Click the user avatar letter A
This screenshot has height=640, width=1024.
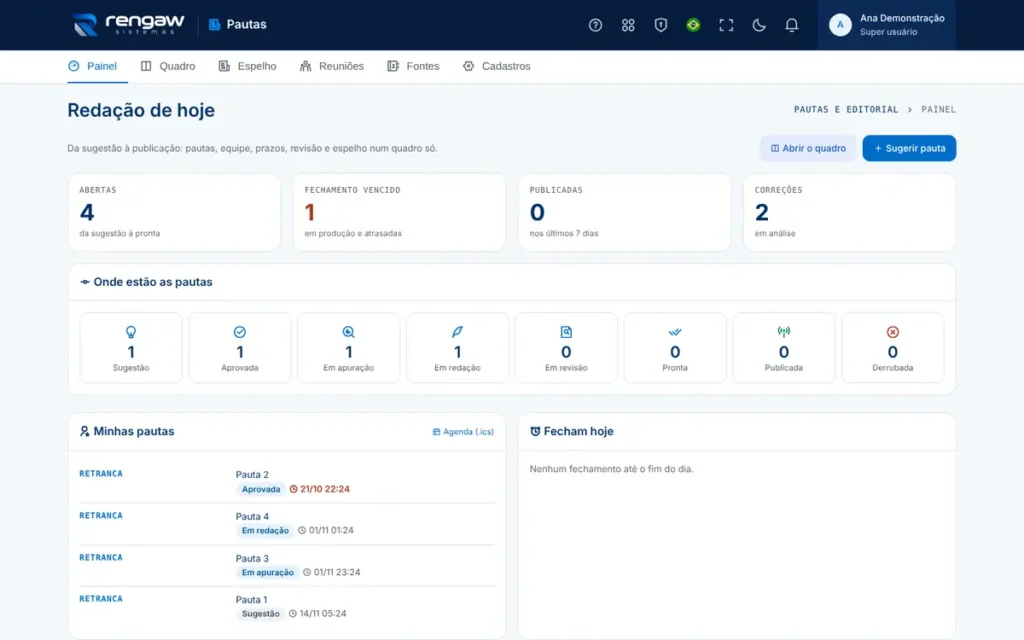click(840, 25)
